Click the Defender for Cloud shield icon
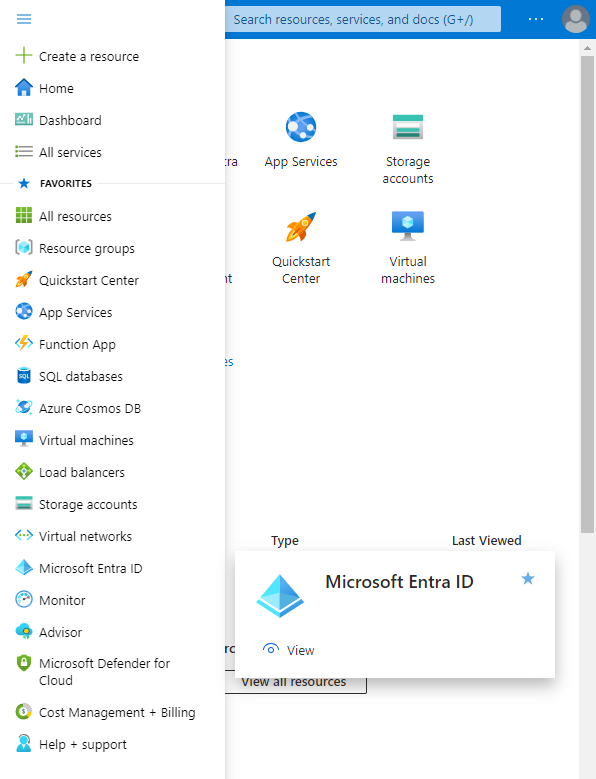 point(24,663)
